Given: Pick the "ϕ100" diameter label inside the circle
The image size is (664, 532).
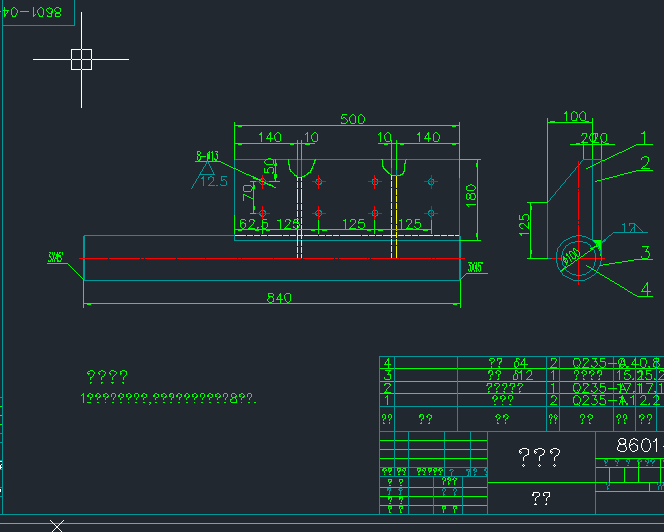Looking at the screenshot, I should (570, 255).
